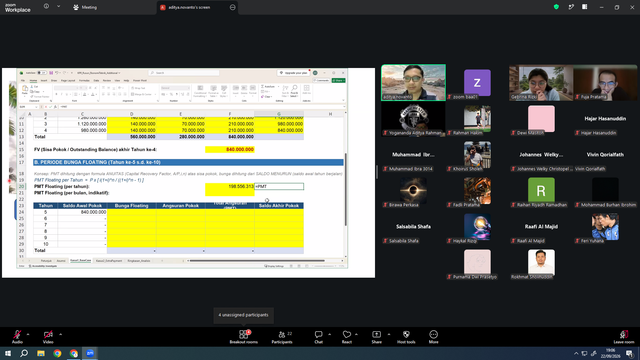
Task: Select Raihan Riyadh Ramadhan's green R avatar
Action: (x=541, y=190)
